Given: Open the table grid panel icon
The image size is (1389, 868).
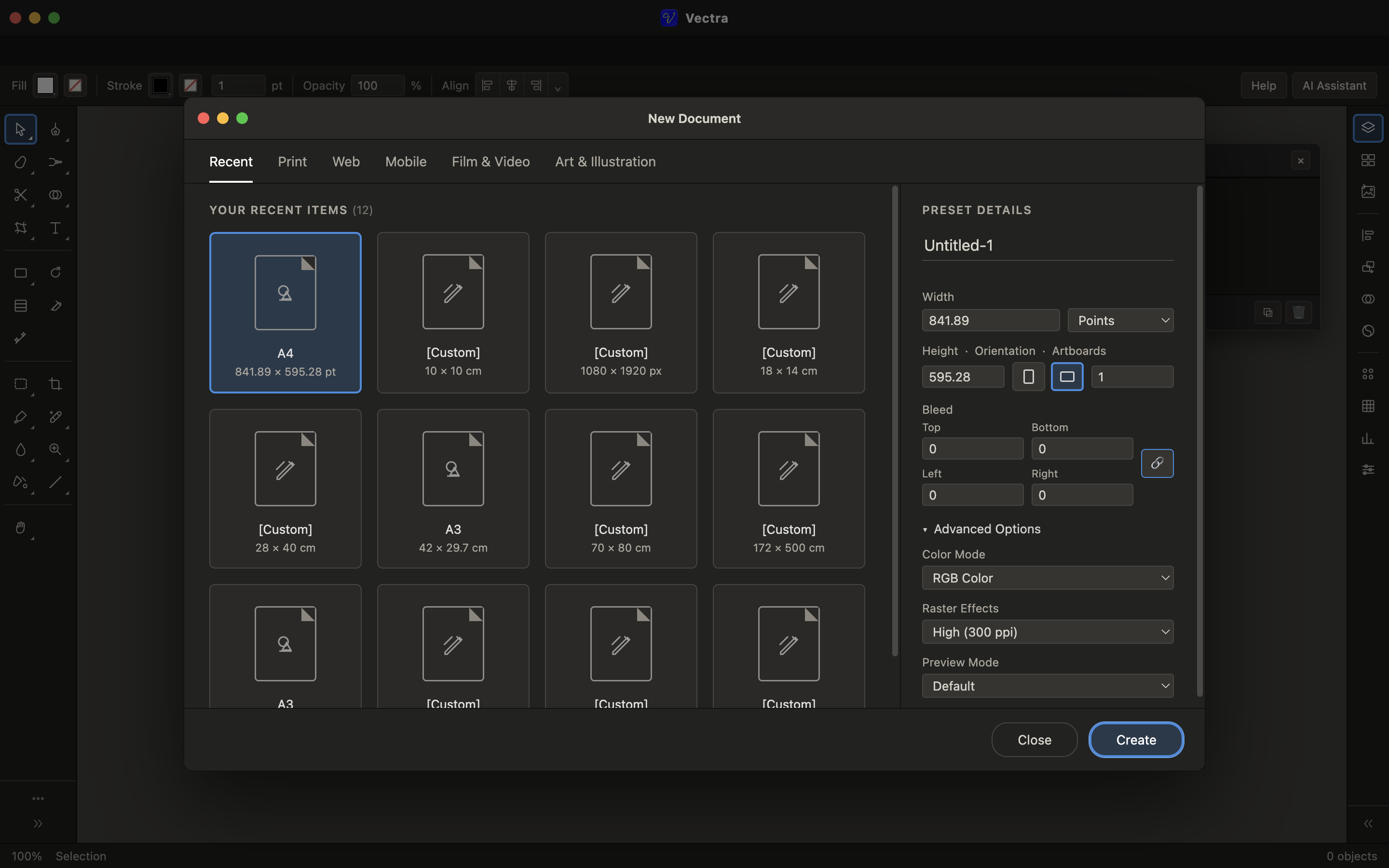Looking at the screenshot, I should [1368, 406].
